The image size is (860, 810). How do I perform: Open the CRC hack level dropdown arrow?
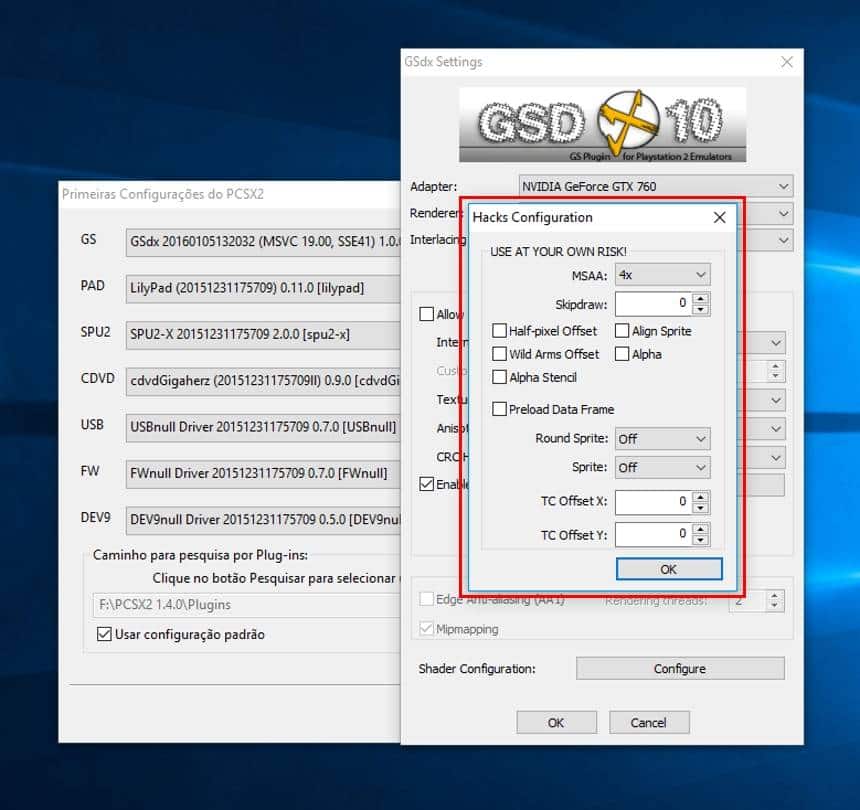click(776, 458)
